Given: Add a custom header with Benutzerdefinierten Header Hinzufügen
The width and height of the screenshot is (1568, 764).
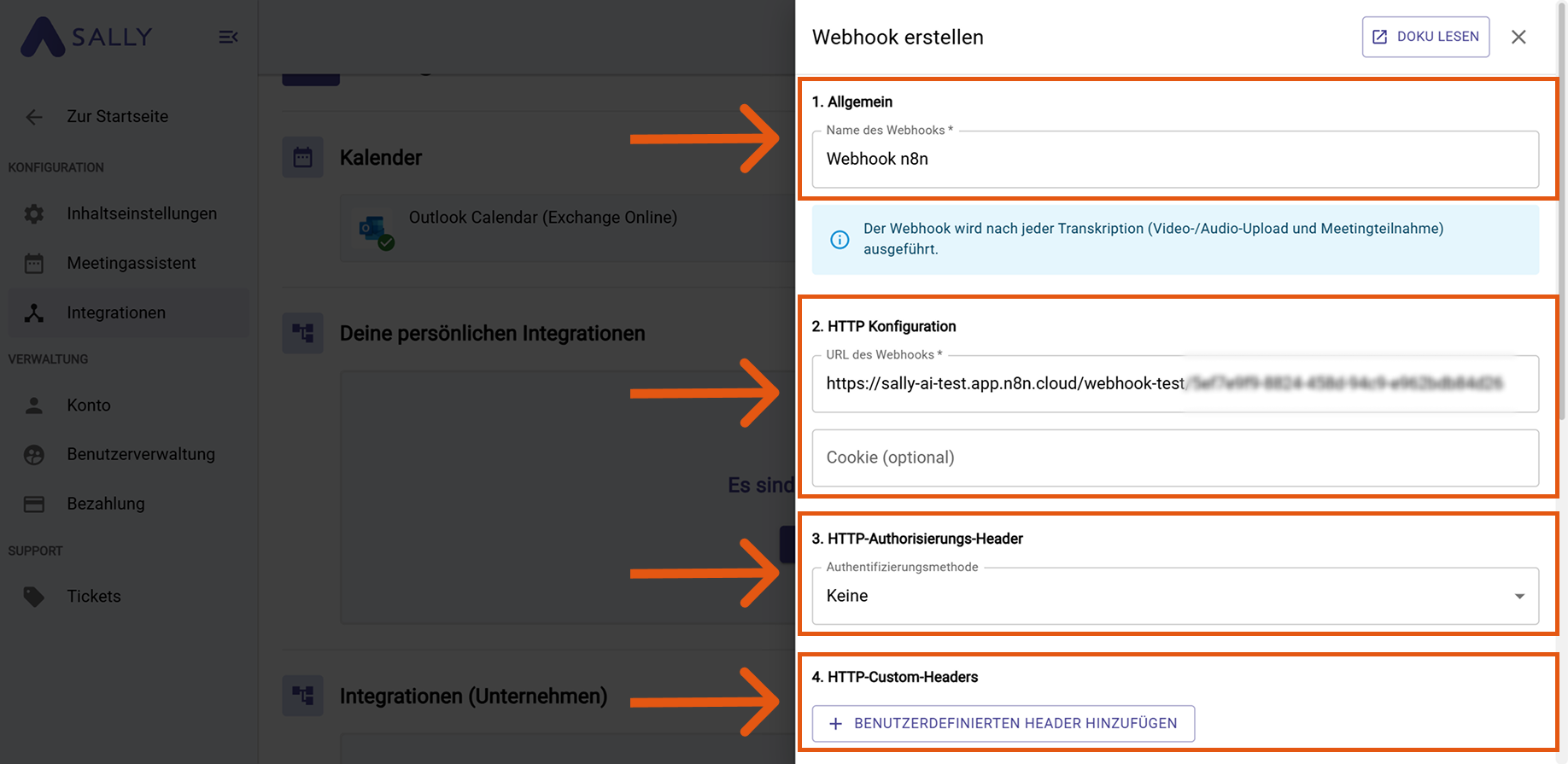Looking at the screenshot, I should pos(1003,724).
